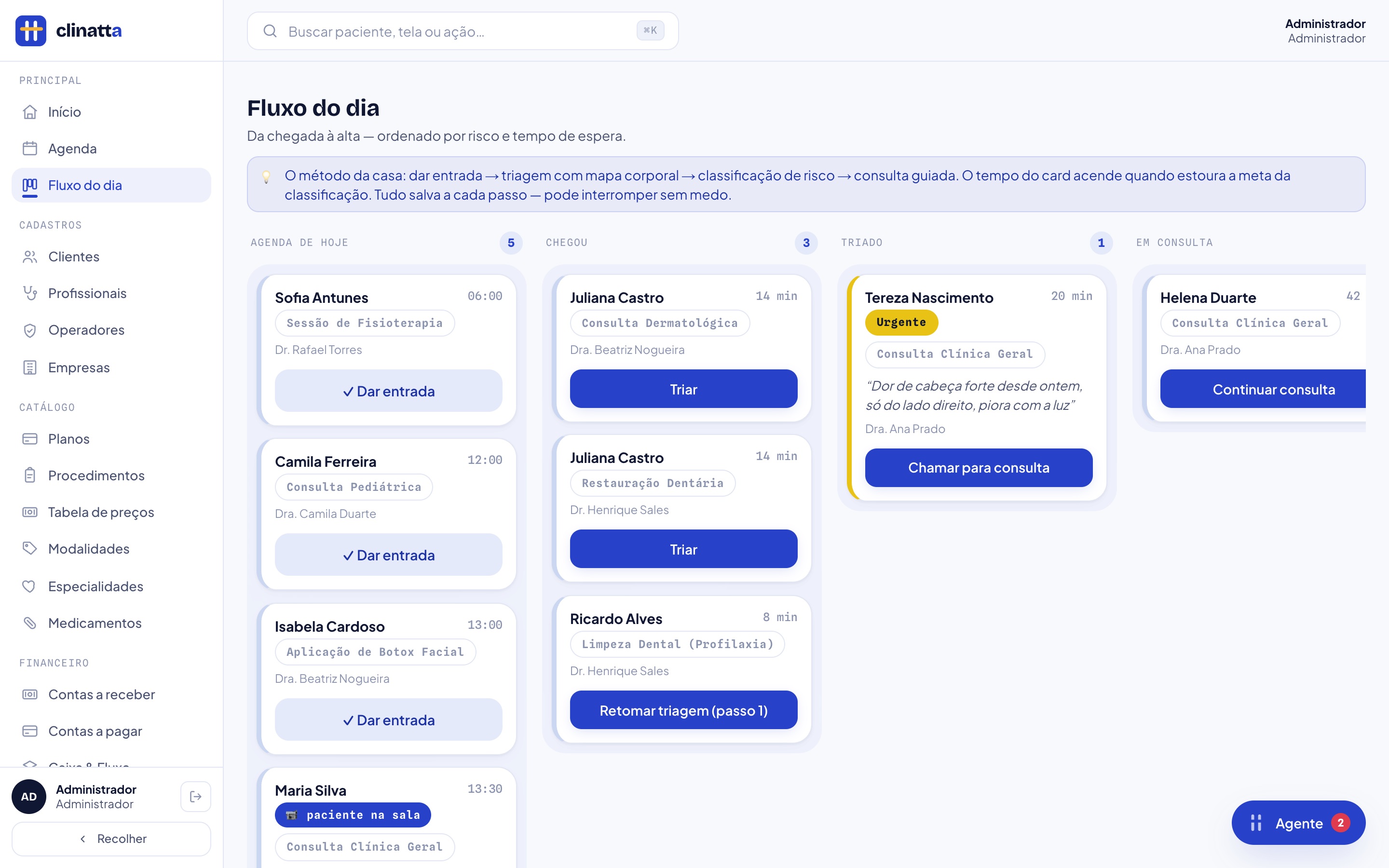Screen dimensions: 1389x868
Task: Click the search magnifier icon
Action: click(270, 31)
